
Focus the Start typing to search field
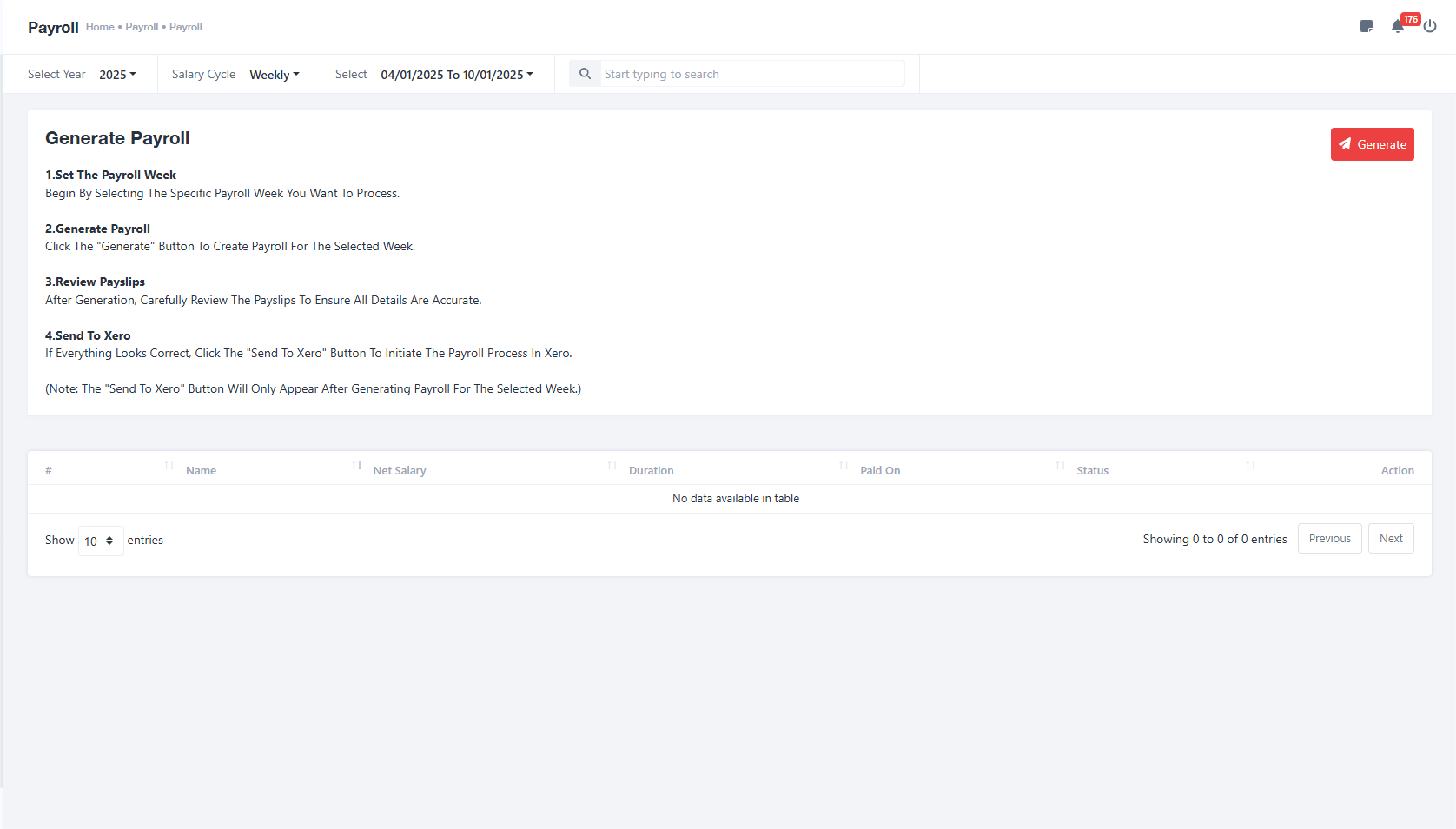(x=751, y=74)
